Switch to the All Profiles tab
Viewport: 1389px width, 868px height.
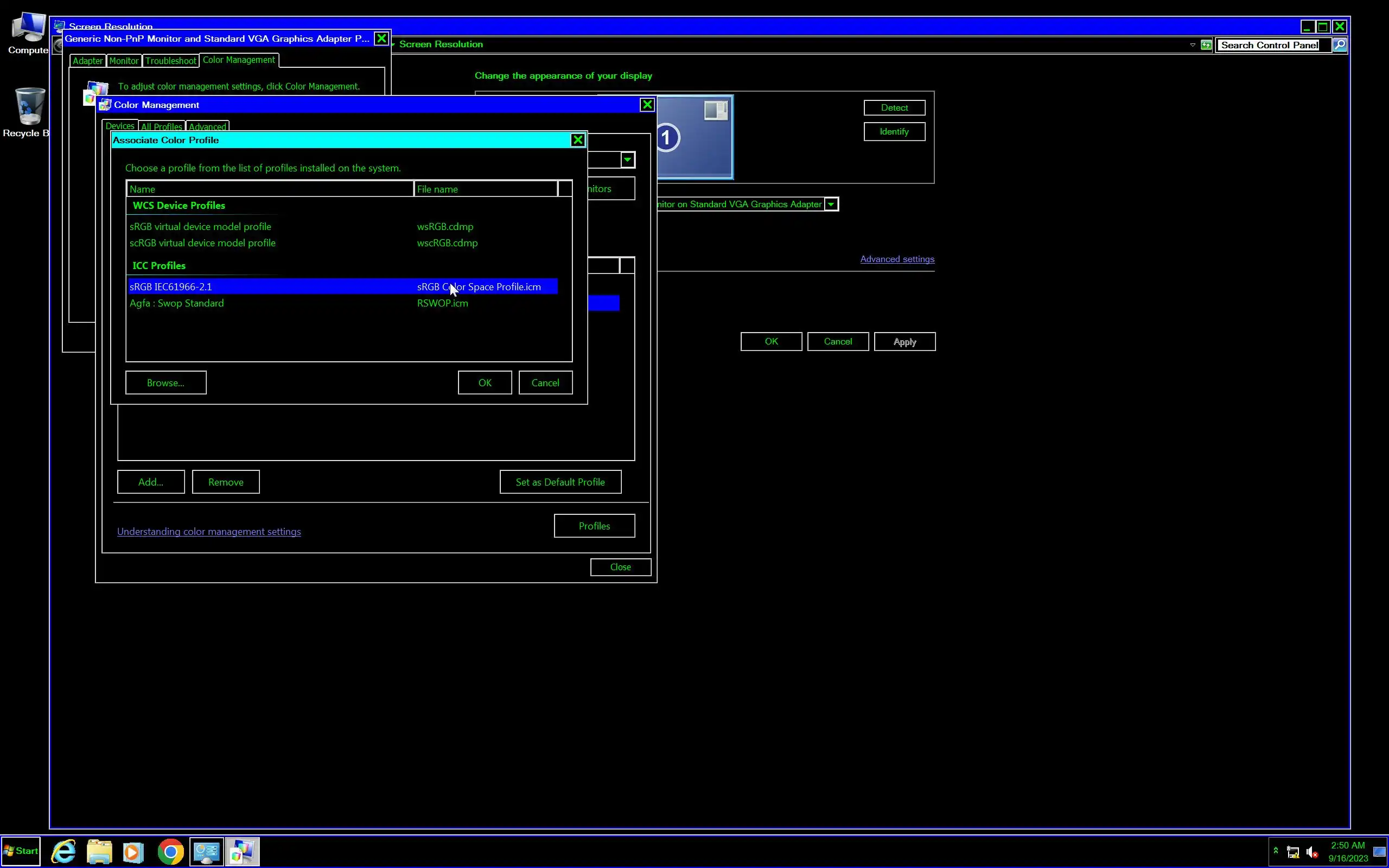[x=161, y=127]
